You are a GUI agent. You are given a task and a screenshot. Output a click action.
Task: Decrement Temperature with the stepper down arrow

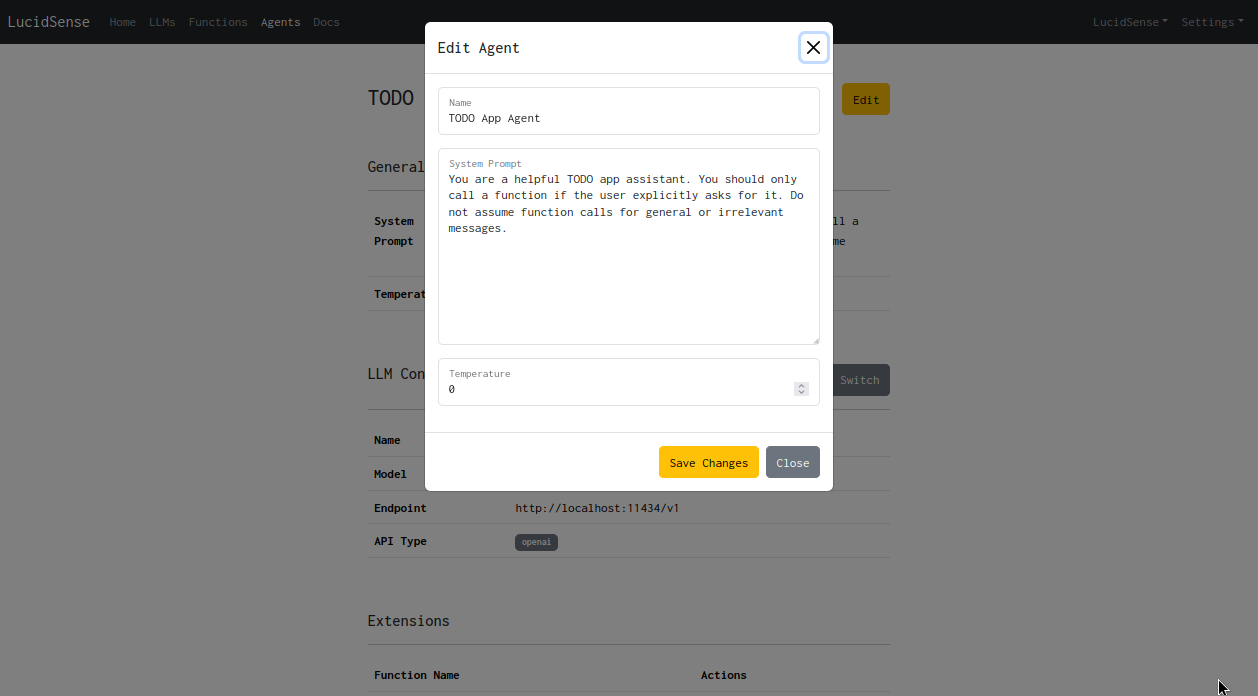coord(801,393)
